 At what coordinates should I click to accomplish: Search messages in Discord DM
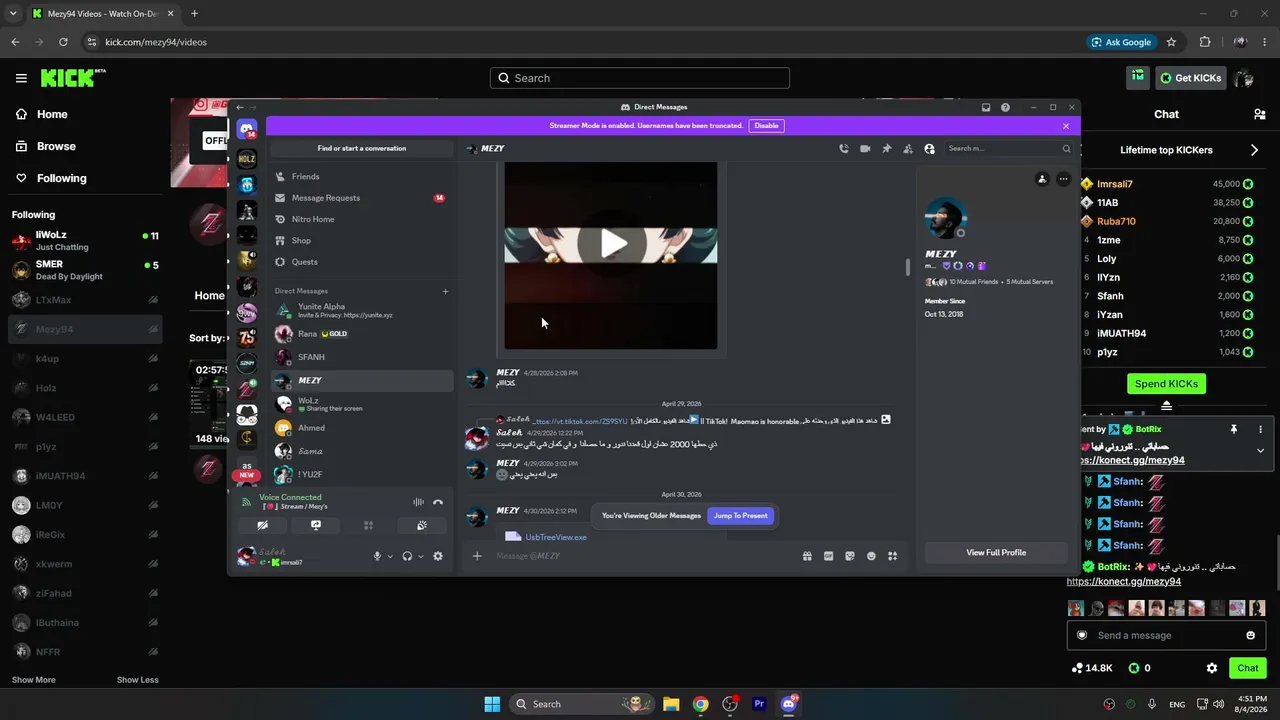coord(1010,149)
